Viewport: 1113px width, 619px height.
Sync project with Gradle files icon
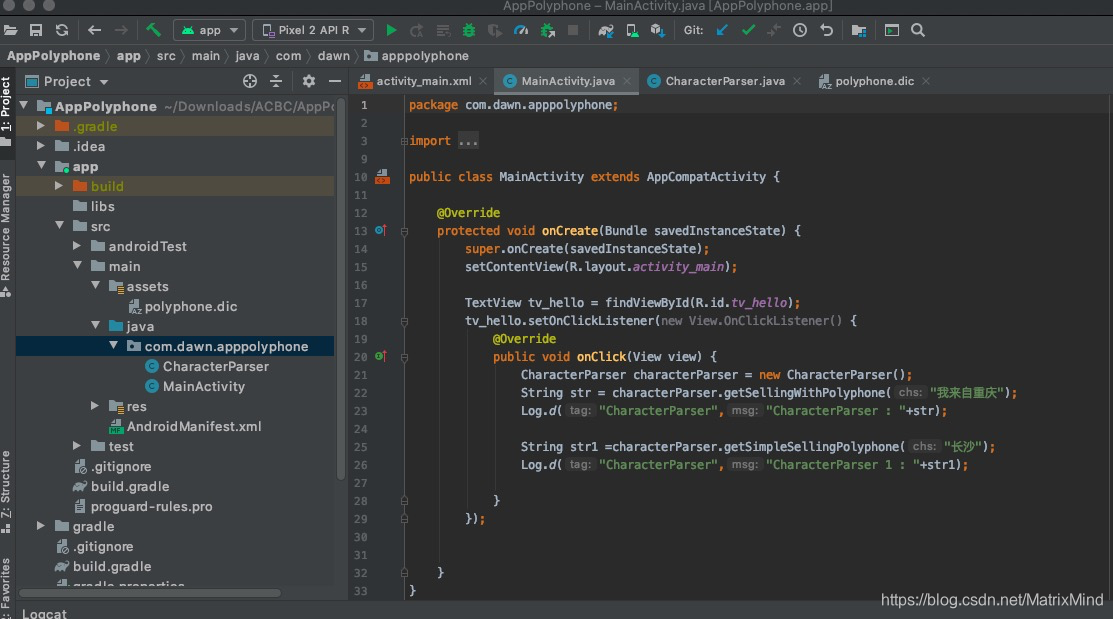click(x=606, y=31)
